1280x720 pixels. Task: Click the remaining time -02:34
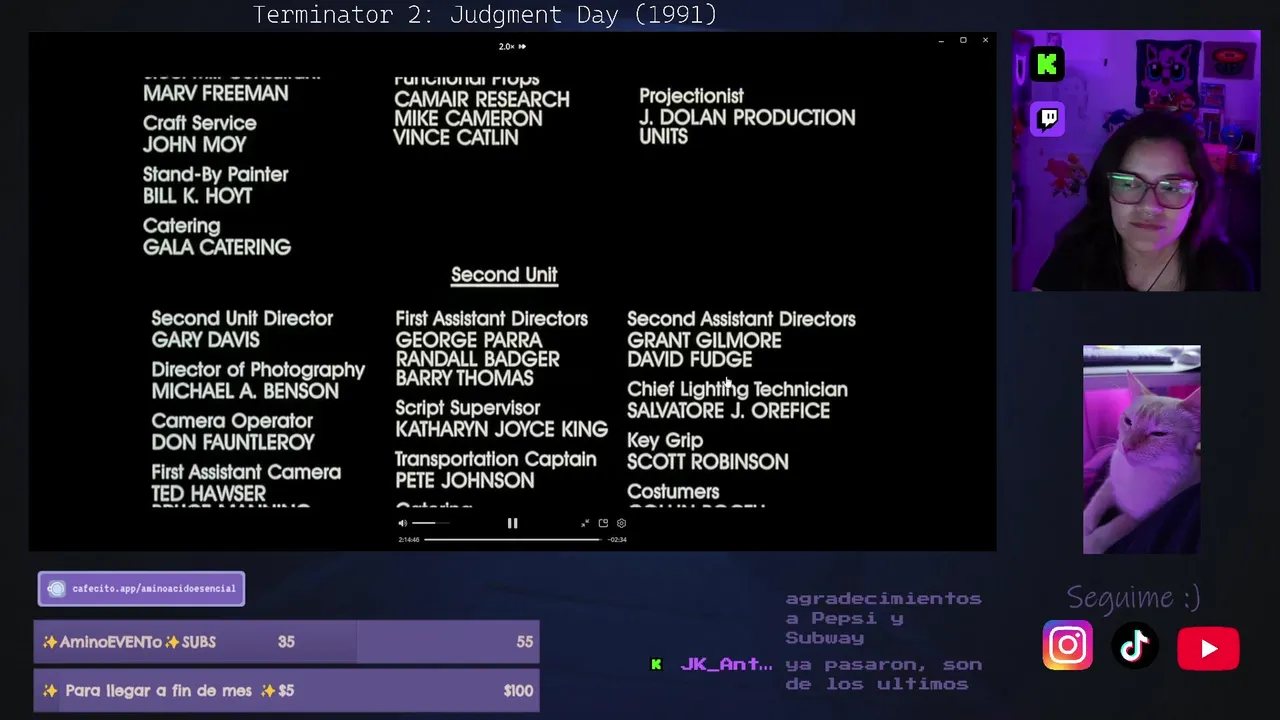tap(618, 540)
